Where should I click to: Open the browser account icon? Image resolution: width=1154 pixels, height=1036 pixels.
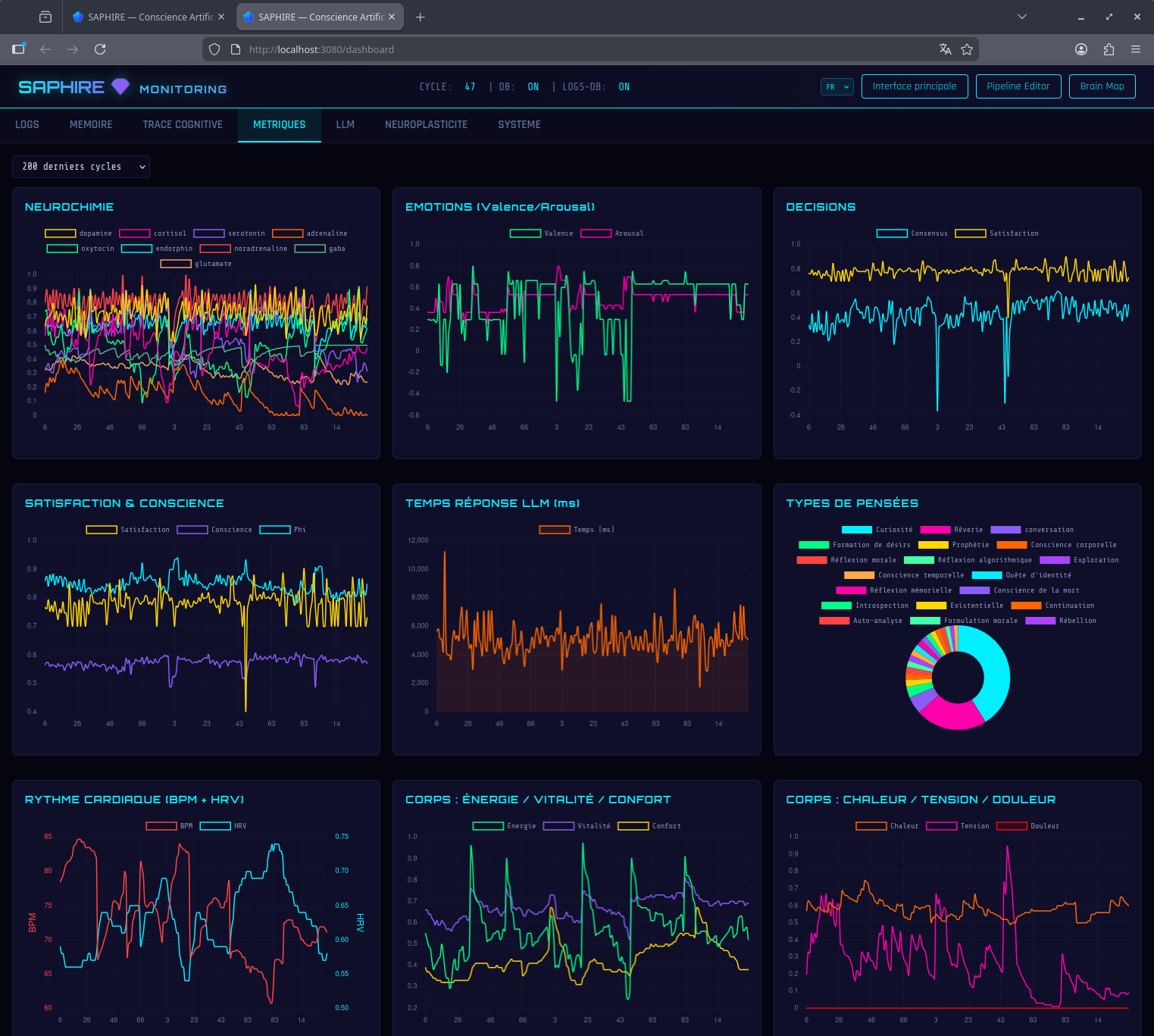(x=1081, y=49)
